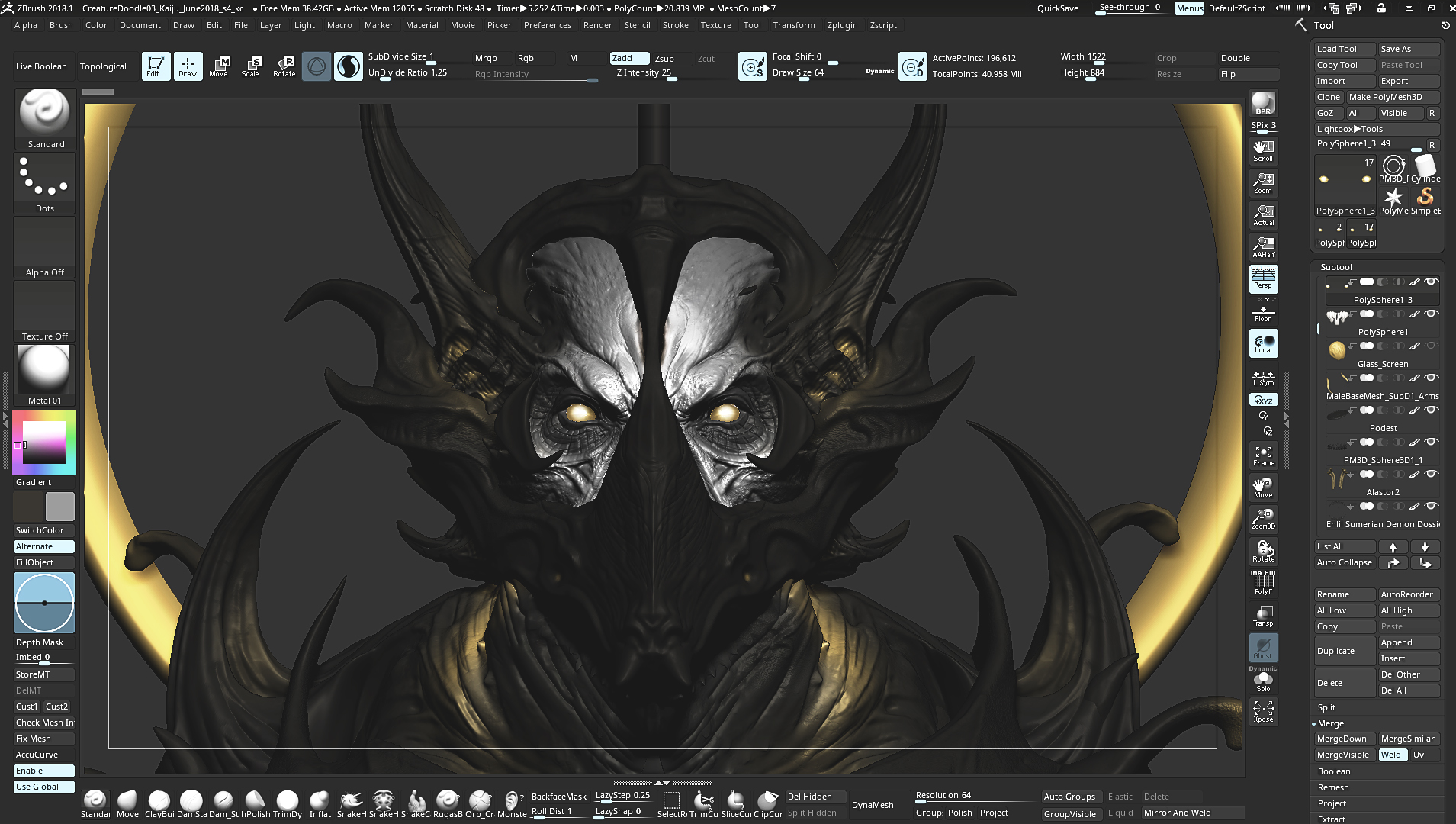This screenshot has width=1456, height=824.
Task: Set canvas to Actual size
Action: coord(1263,214)
